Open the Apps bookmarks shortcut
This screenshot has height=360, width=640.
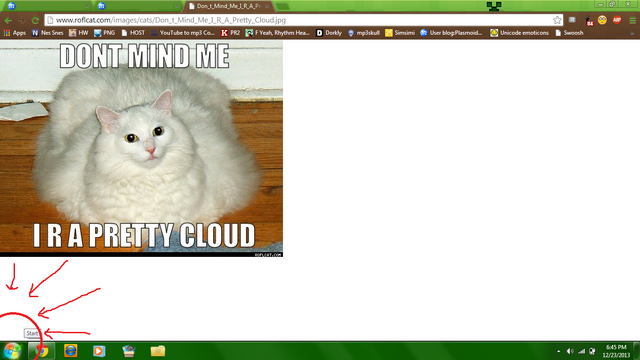pos(15,33)
